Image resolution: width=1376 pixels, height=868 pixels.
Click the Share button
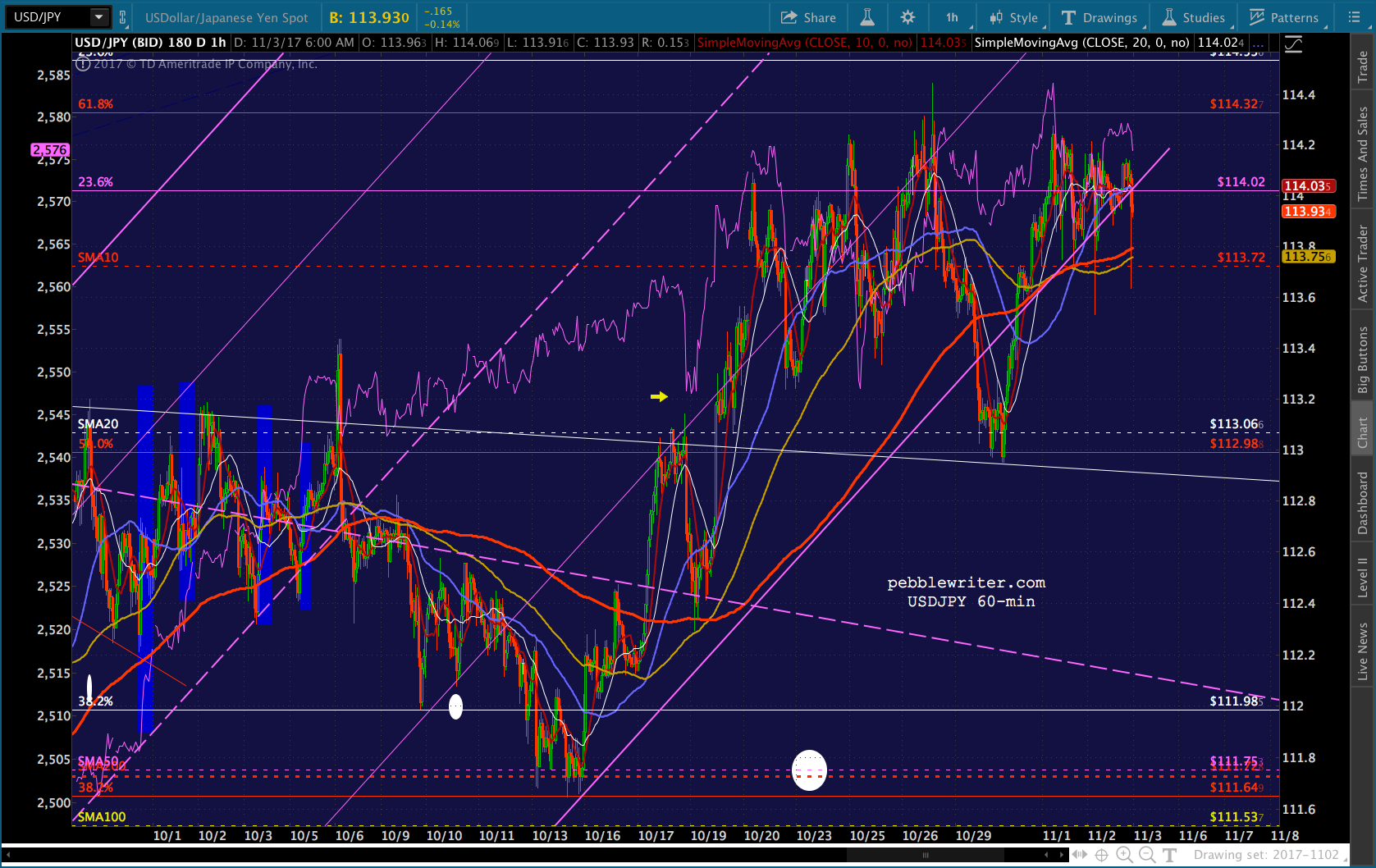pyautogui.click(x=808, y=17)
